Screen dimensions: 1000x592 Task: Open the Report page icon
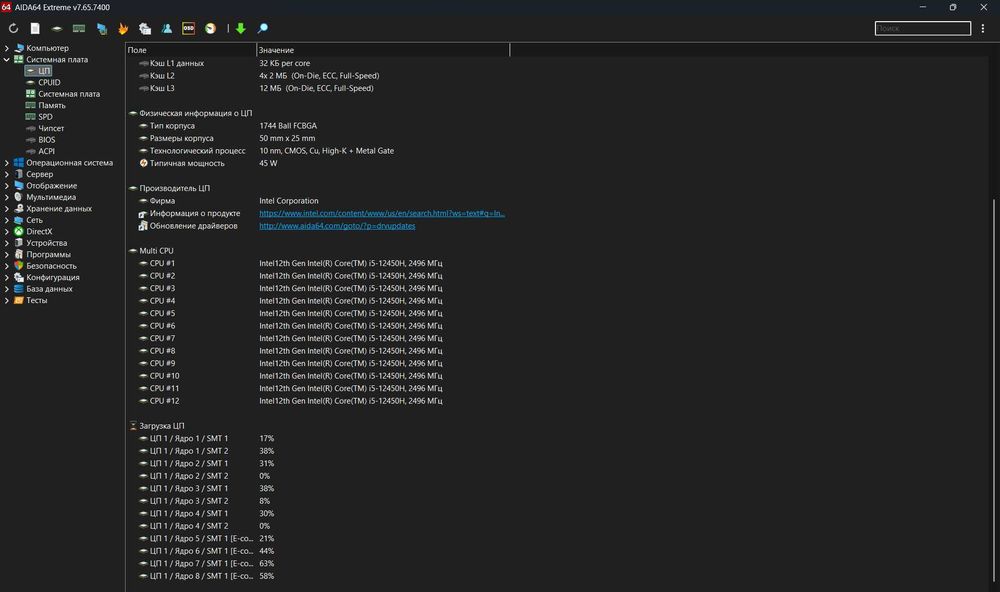(35, 29)
